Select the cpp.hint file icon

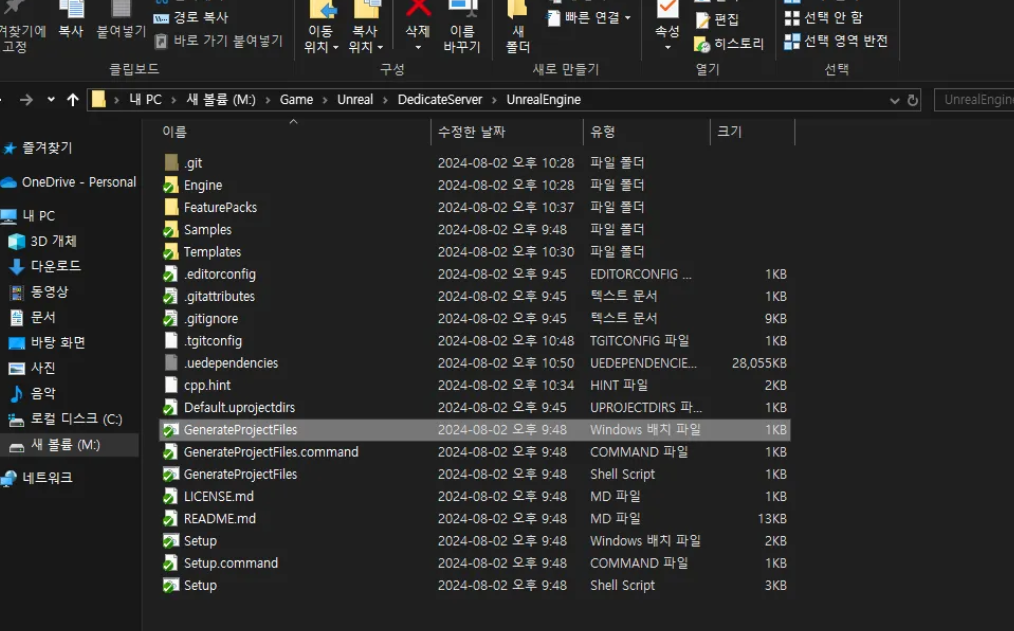[171, 385]
